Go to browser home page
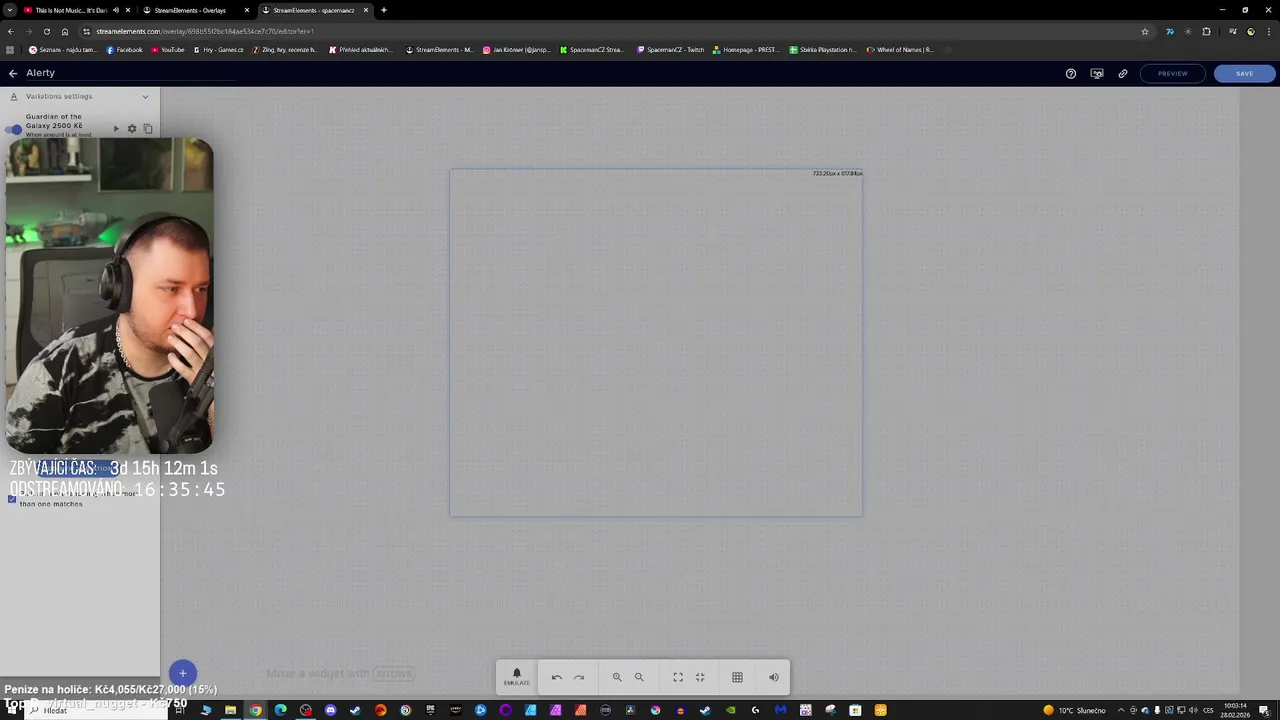 (65, 31)
